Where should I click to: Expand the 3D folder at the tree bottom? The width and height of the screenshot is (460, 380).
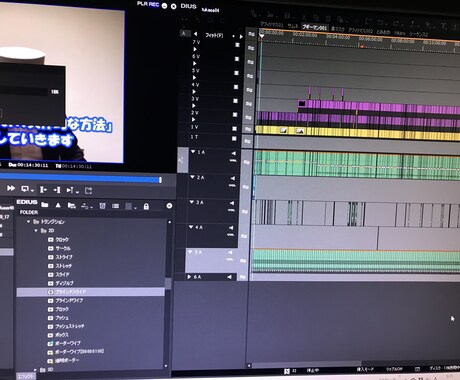point(35,369)
